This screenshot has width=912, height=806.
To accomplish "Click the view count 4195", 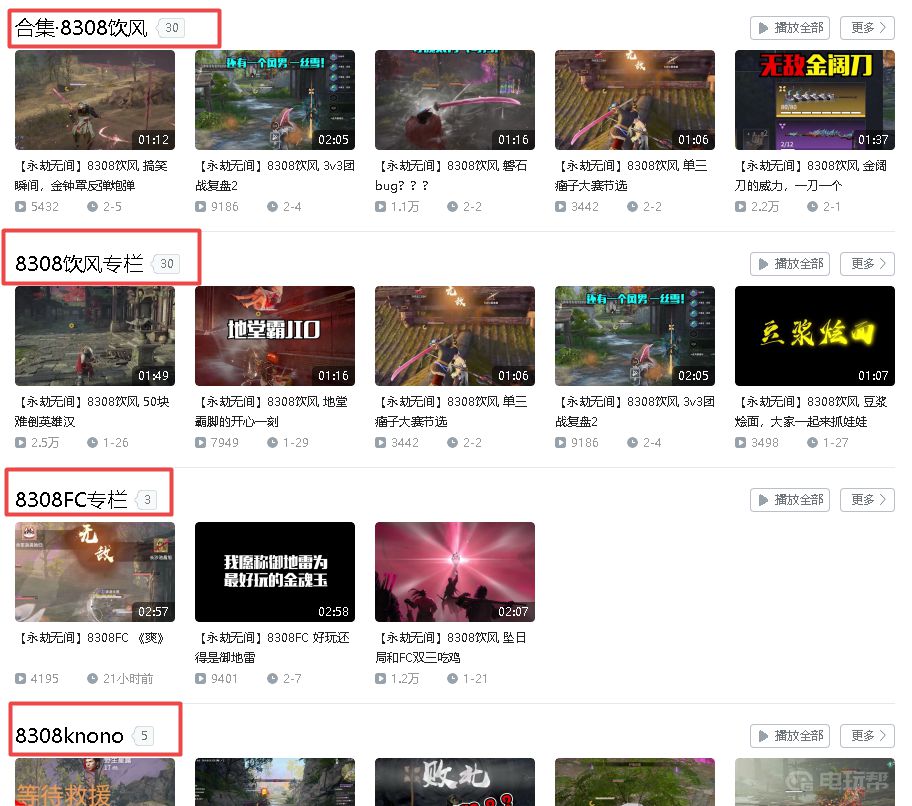I will [45, 679].
